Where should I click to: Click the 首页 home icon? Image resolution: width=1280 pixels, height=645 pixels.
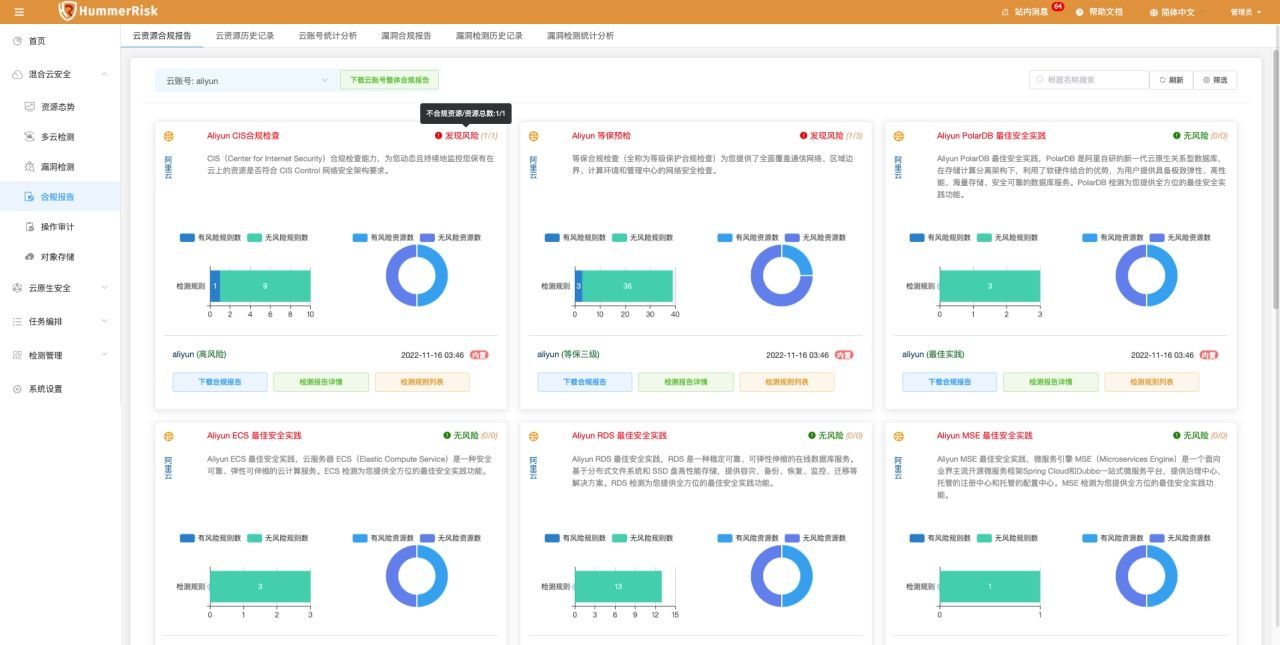[18, 41]
